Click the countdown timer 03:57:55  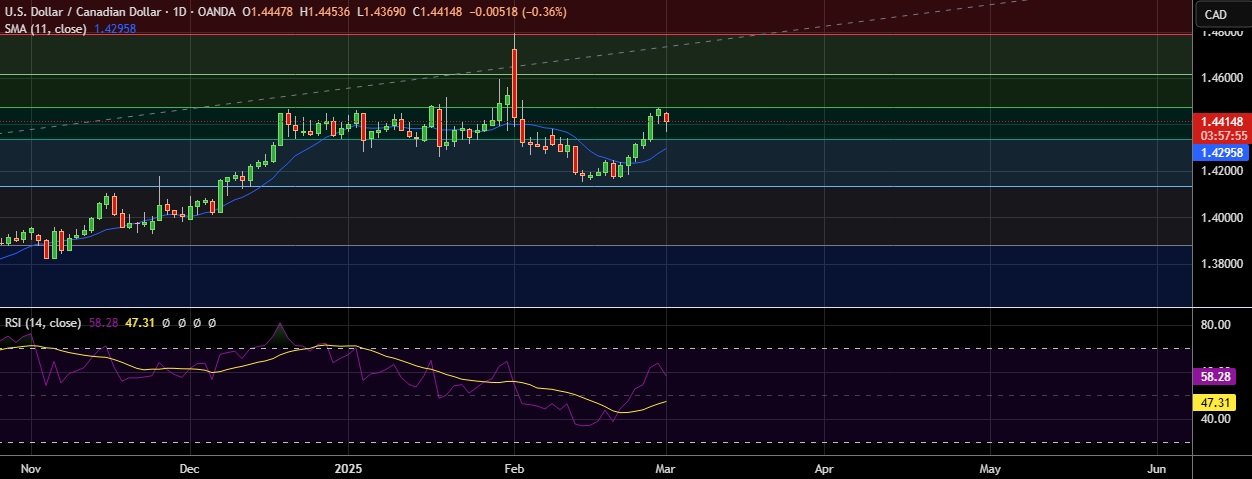point(1222,136)
